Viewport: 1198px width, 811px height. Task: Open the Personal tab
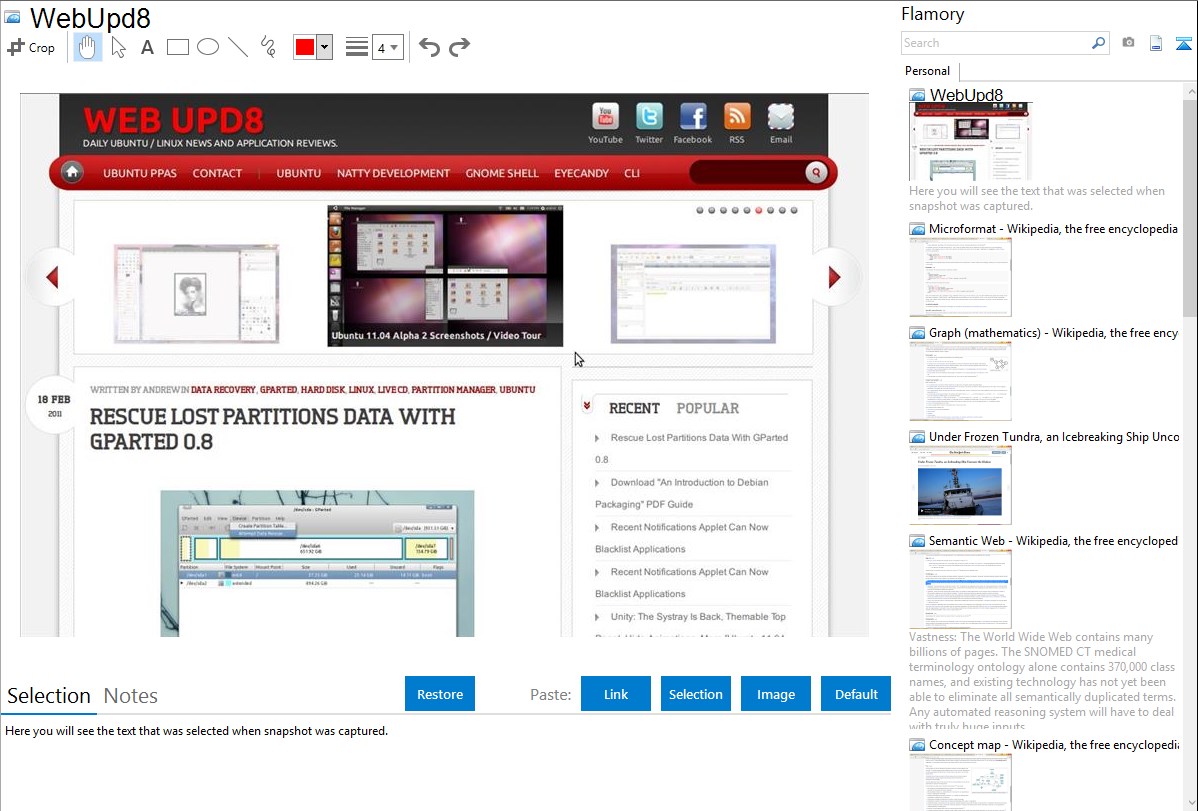pos(928,71)
